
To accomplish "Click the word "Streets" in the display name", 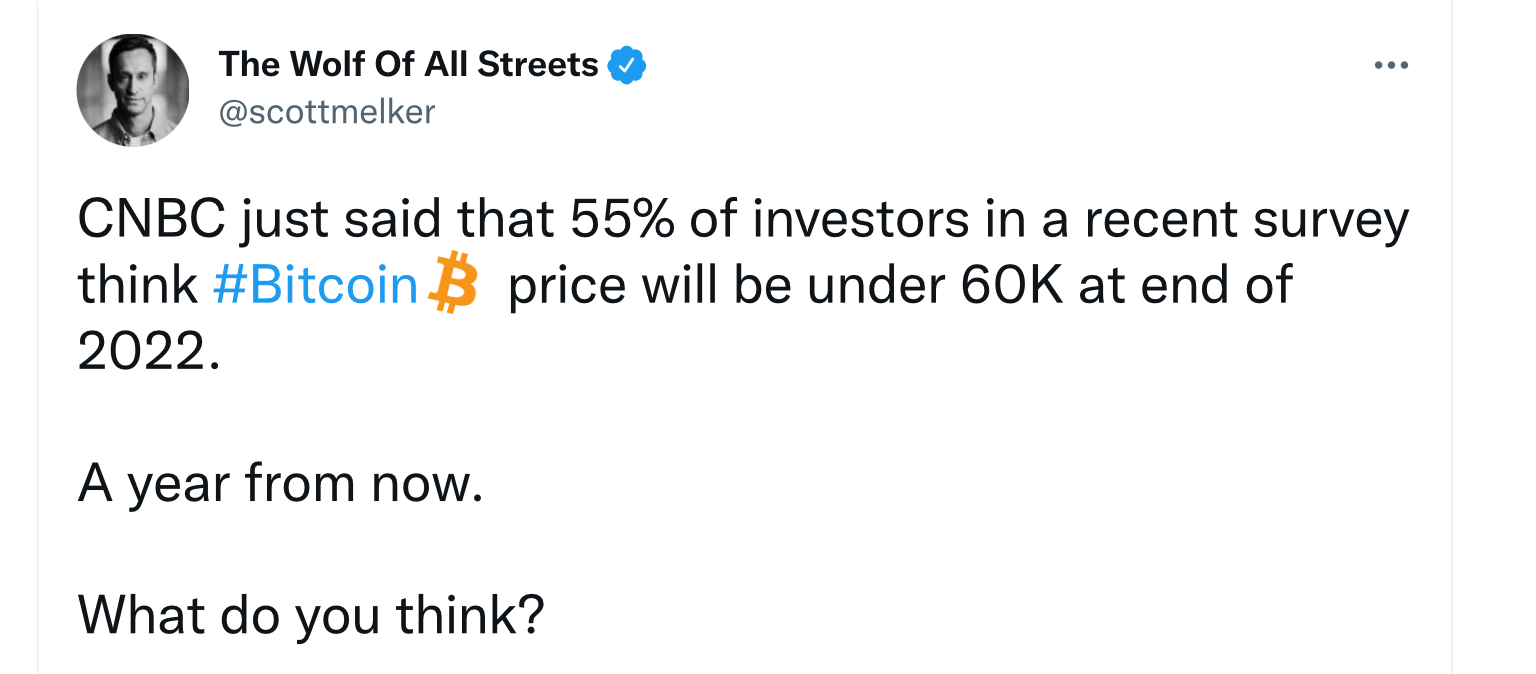I will click(x=537, y=65).
